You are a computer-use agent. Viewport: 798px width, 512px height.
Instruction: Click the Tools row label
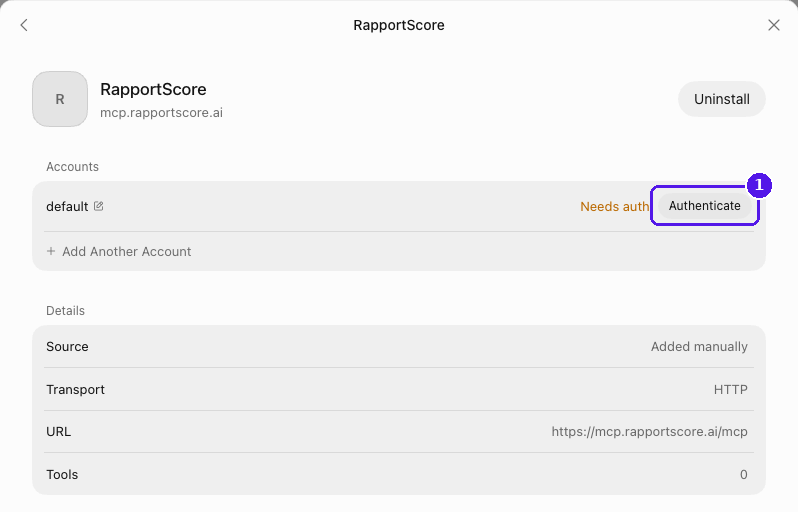62,474
